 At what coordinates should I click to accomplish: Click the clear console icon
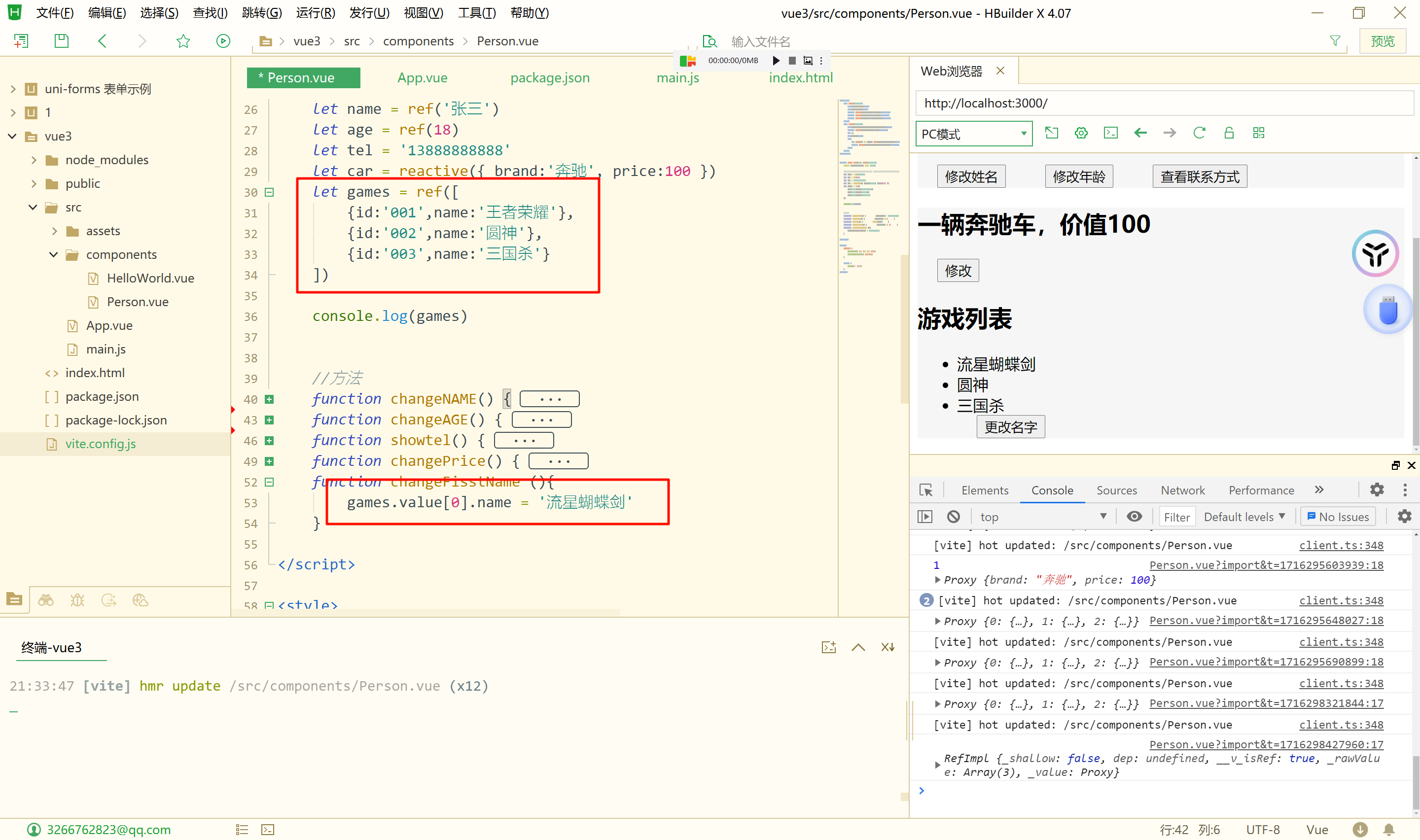pyautogui.click(x=953, y=516)
